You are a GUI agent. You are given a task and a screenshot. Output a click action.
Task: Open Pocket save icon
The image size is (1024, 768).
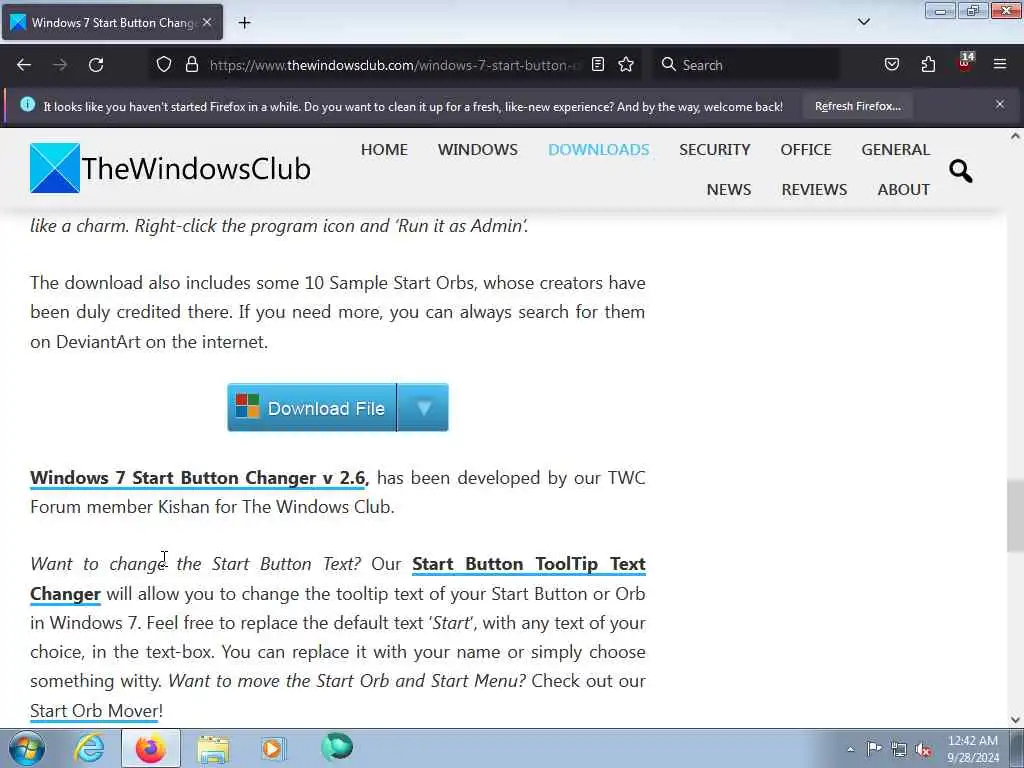pyautogui.click(x=891, y=65)
